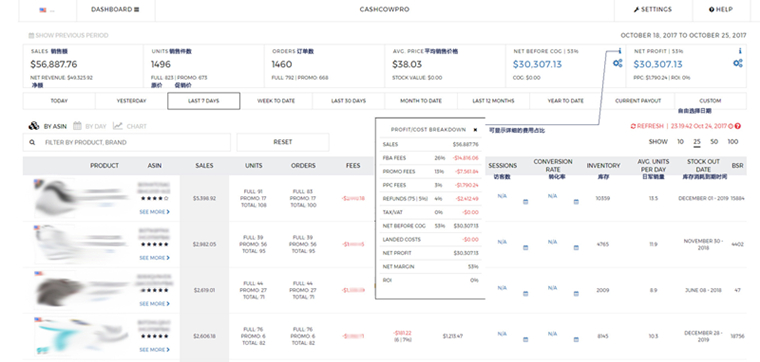Open the country flag selector dropdown
This screenshot has width=760, height=362.
point(47,10)
